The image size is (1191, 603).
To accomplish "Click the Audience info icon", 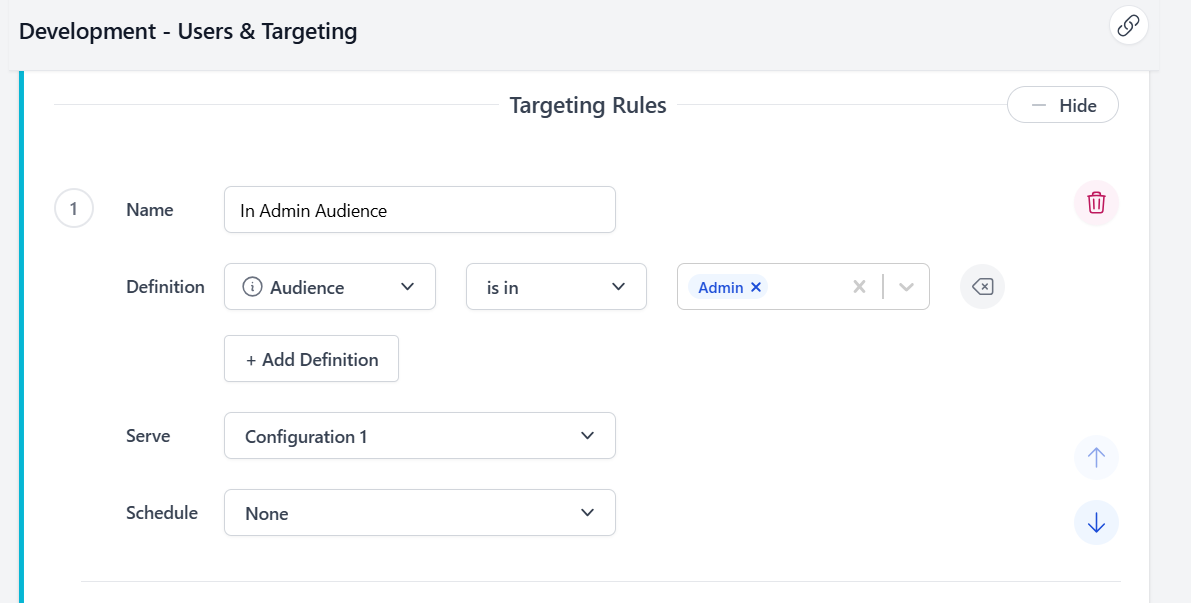I will tap(252, 286).
